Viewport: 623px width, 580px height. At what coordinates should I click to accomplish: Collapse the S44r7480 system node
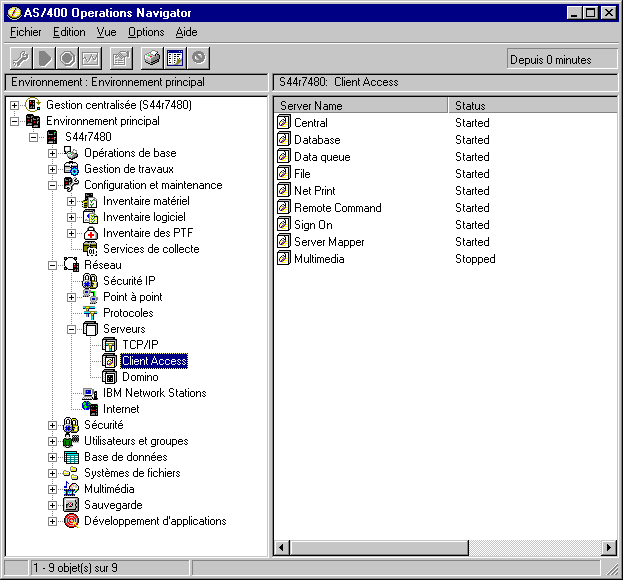coord(33,137)
